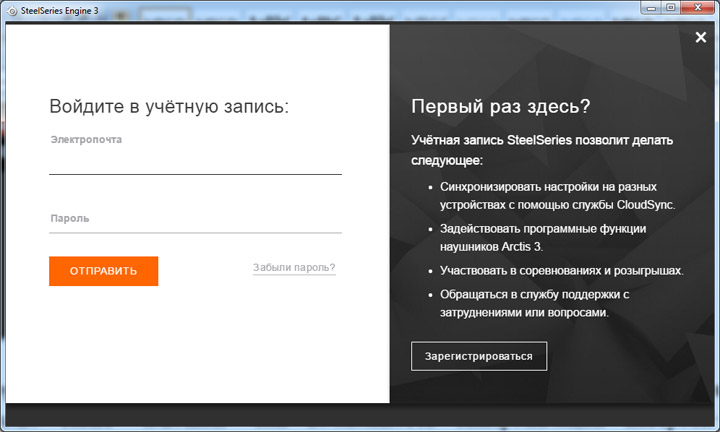Click the SteelSeries Engine 3 title bar icon
Image resolution: width=720 pixels, height=432 pixels.
12,11
